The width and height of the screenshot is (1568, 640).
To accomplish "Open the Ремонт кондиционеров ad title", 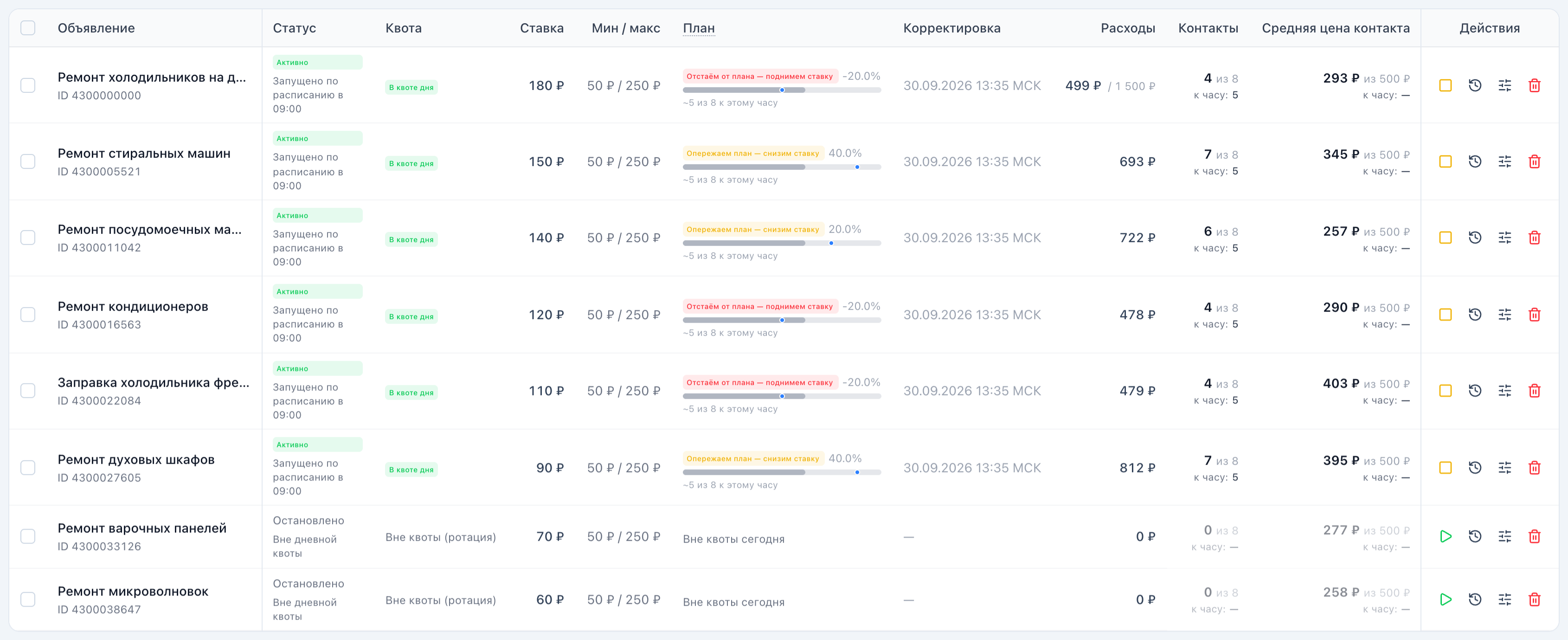I will [133, 307].
